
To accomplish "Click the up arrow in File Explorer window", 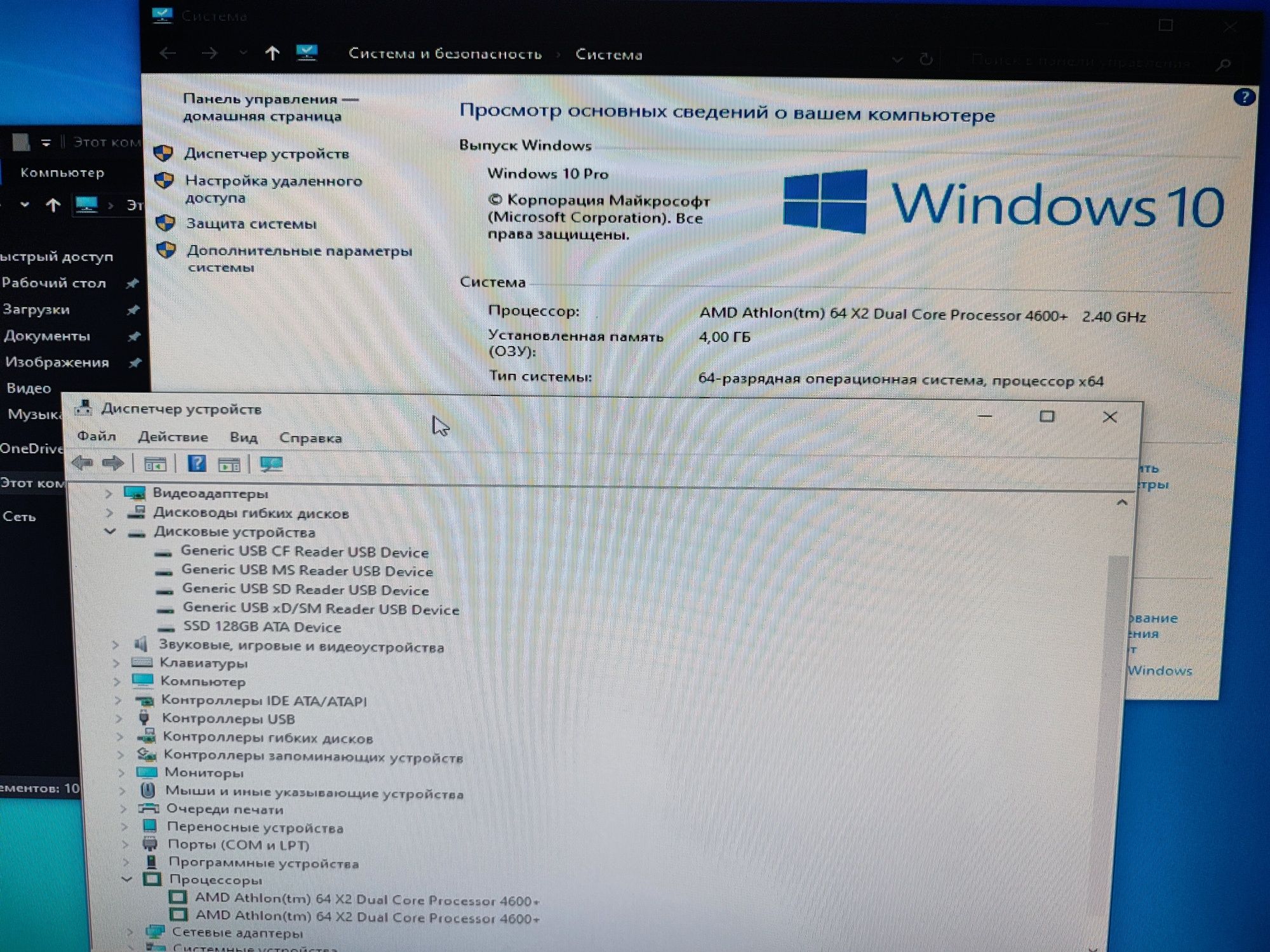I will point(53,205).
